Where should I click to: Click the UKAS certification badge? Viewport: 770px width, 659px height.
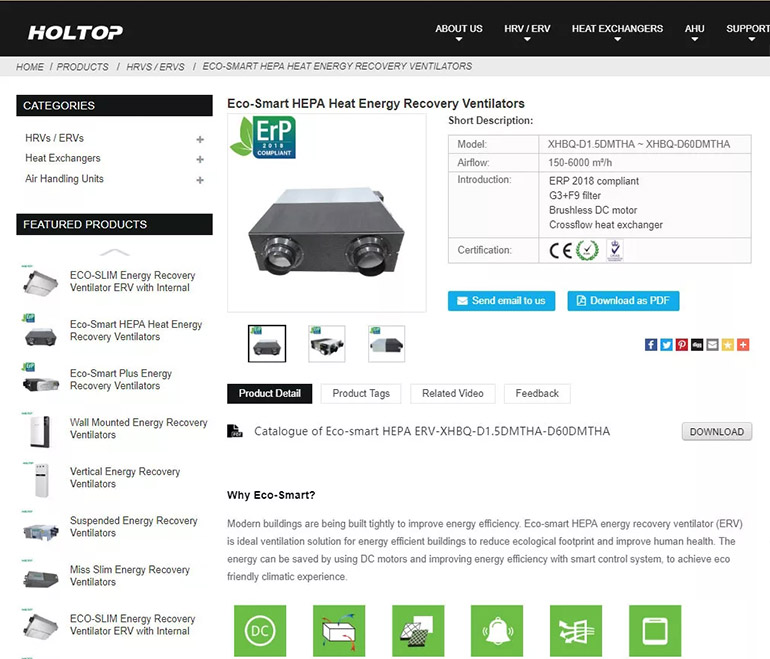click(615, 250)
